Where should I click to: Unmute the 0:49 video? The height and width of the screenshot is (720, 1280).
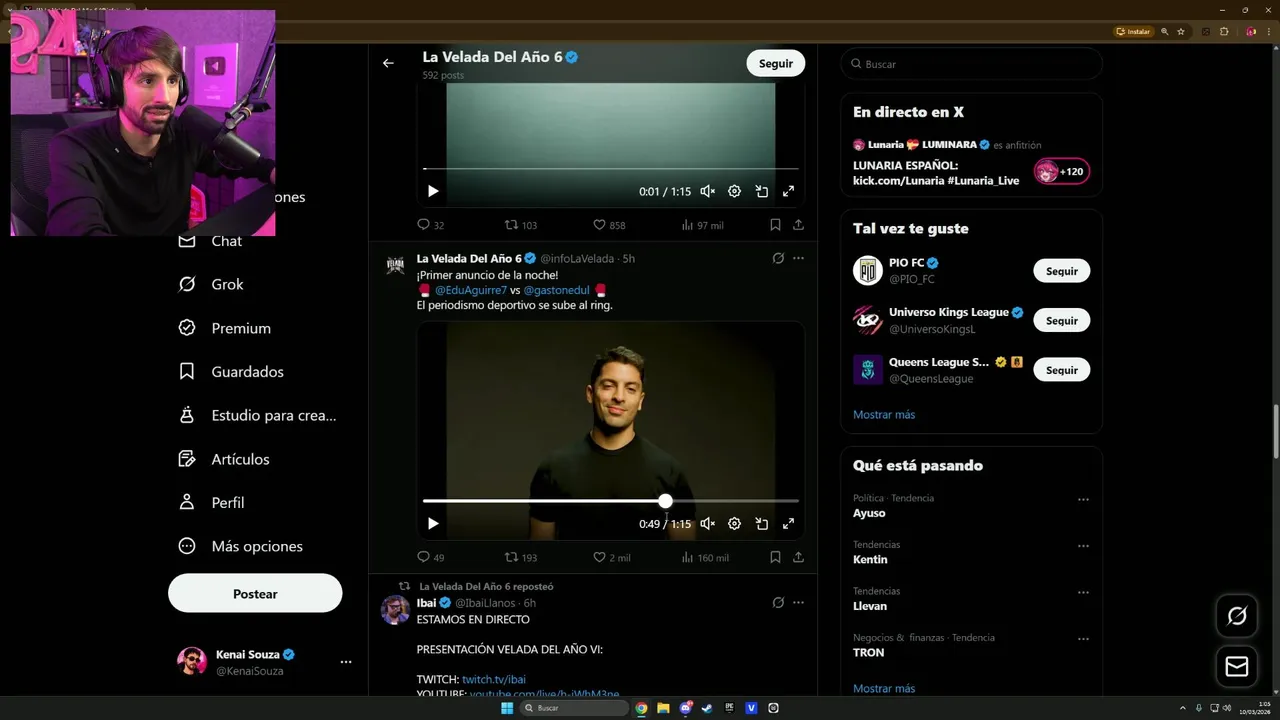coord(707,523)
